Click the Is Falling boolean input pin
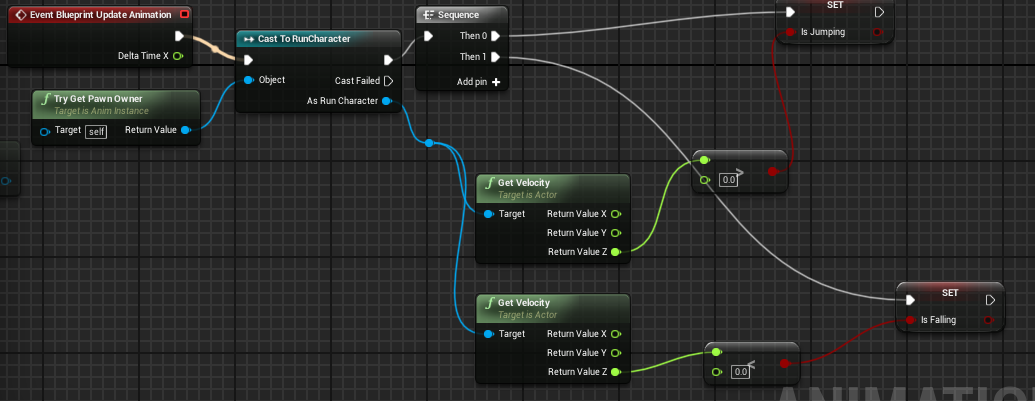The height and width of the screenshot is (401, 1035). point(910,320)
